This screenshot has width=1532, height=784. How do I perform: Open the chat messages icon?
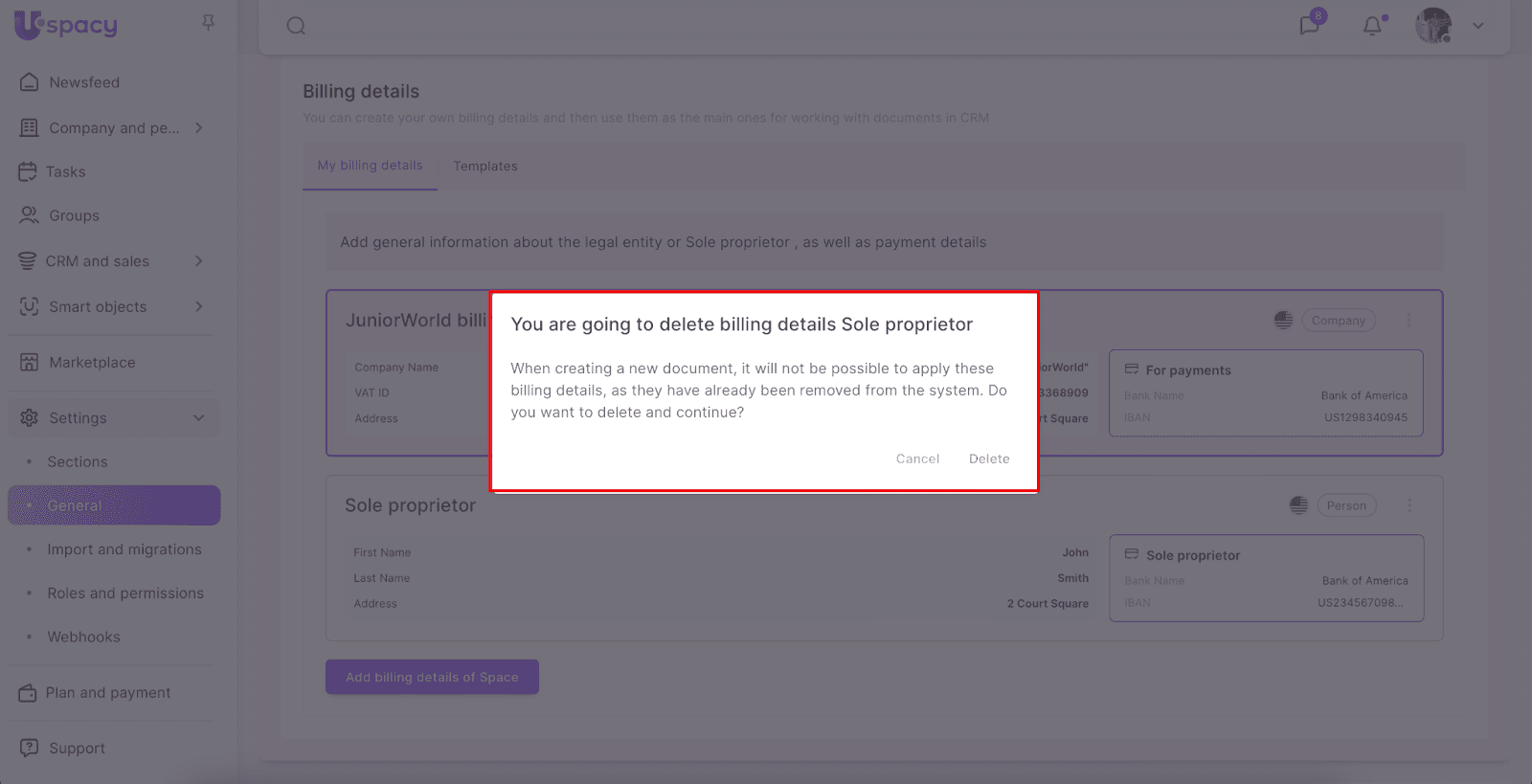(1309, 25)
